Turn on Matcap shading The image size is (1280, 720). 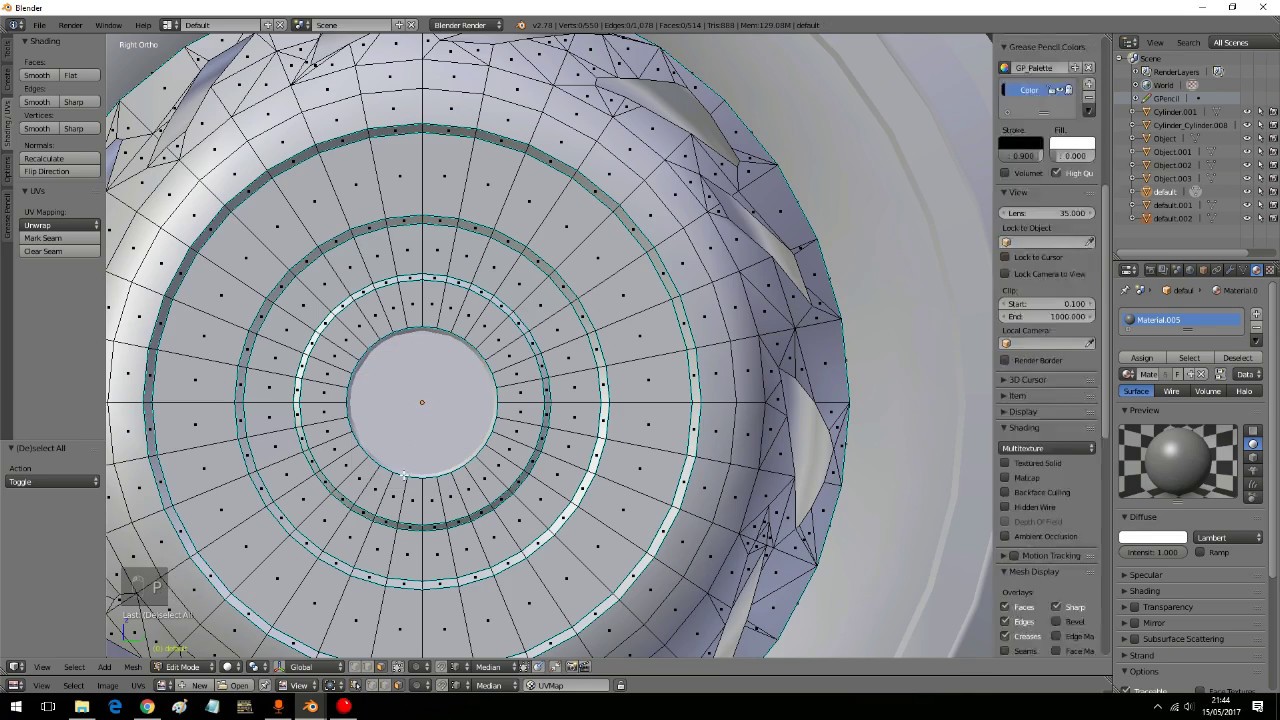point(1006,478)
